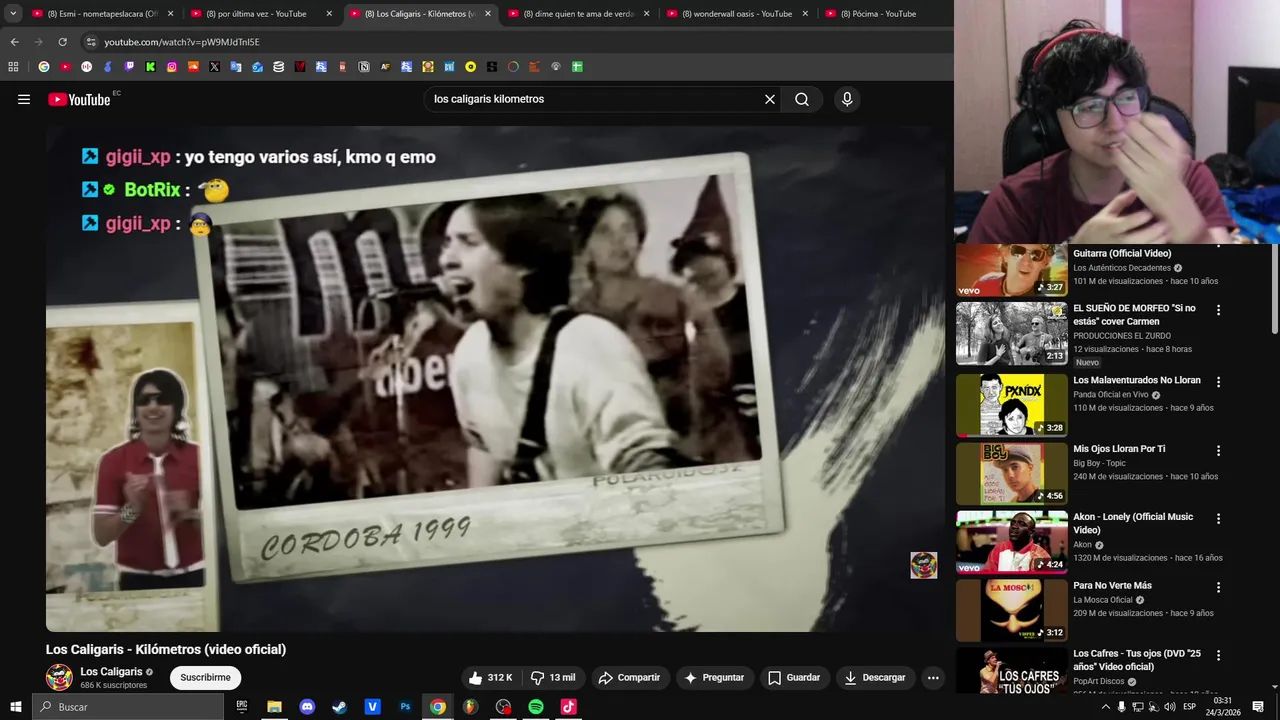Open Spotify from the taskbar
1280x720 pixels.
[x=536, y=707]
